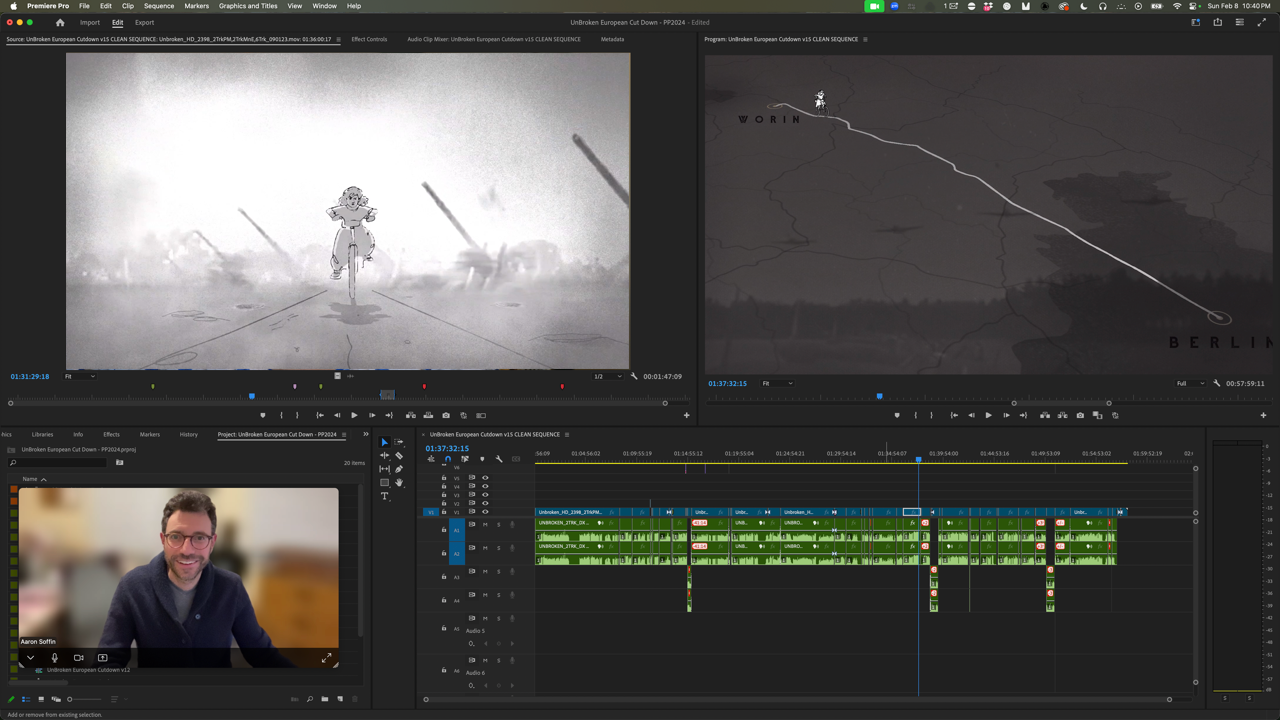This screenshot has height=720, width=1280.
Task: Hide V1 track output with eye icon
Action: [x=485, y=512]
